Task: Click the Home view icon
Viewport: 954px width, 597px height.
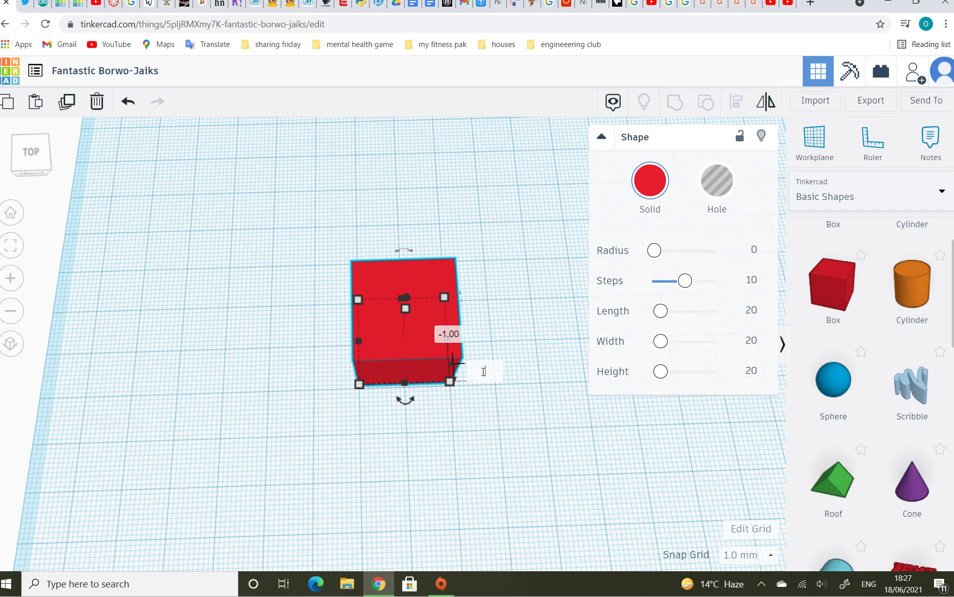Action: click(11, 212)
